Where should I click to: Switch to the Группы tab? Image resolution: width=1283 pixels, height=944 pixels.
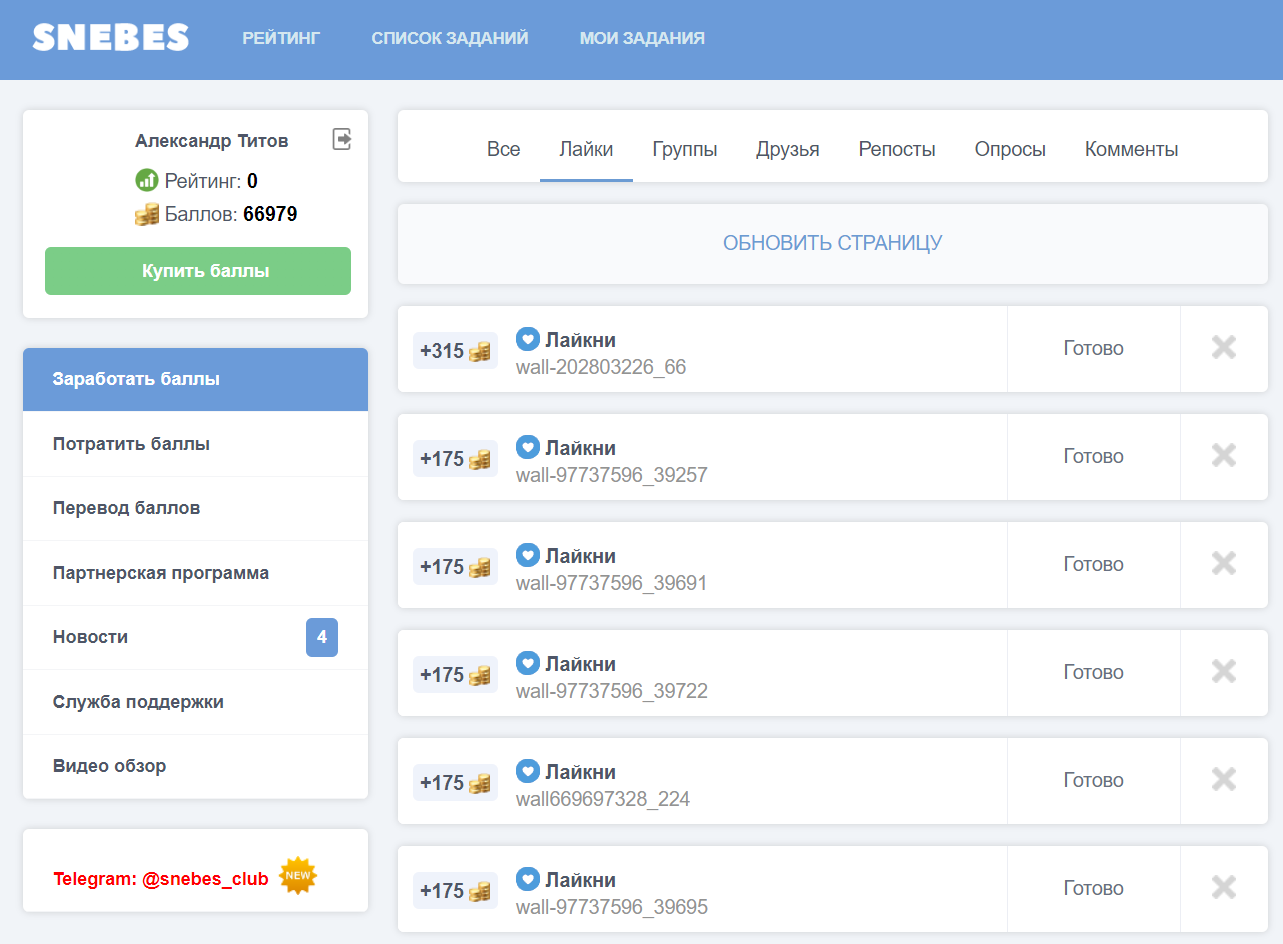(685, 149)
